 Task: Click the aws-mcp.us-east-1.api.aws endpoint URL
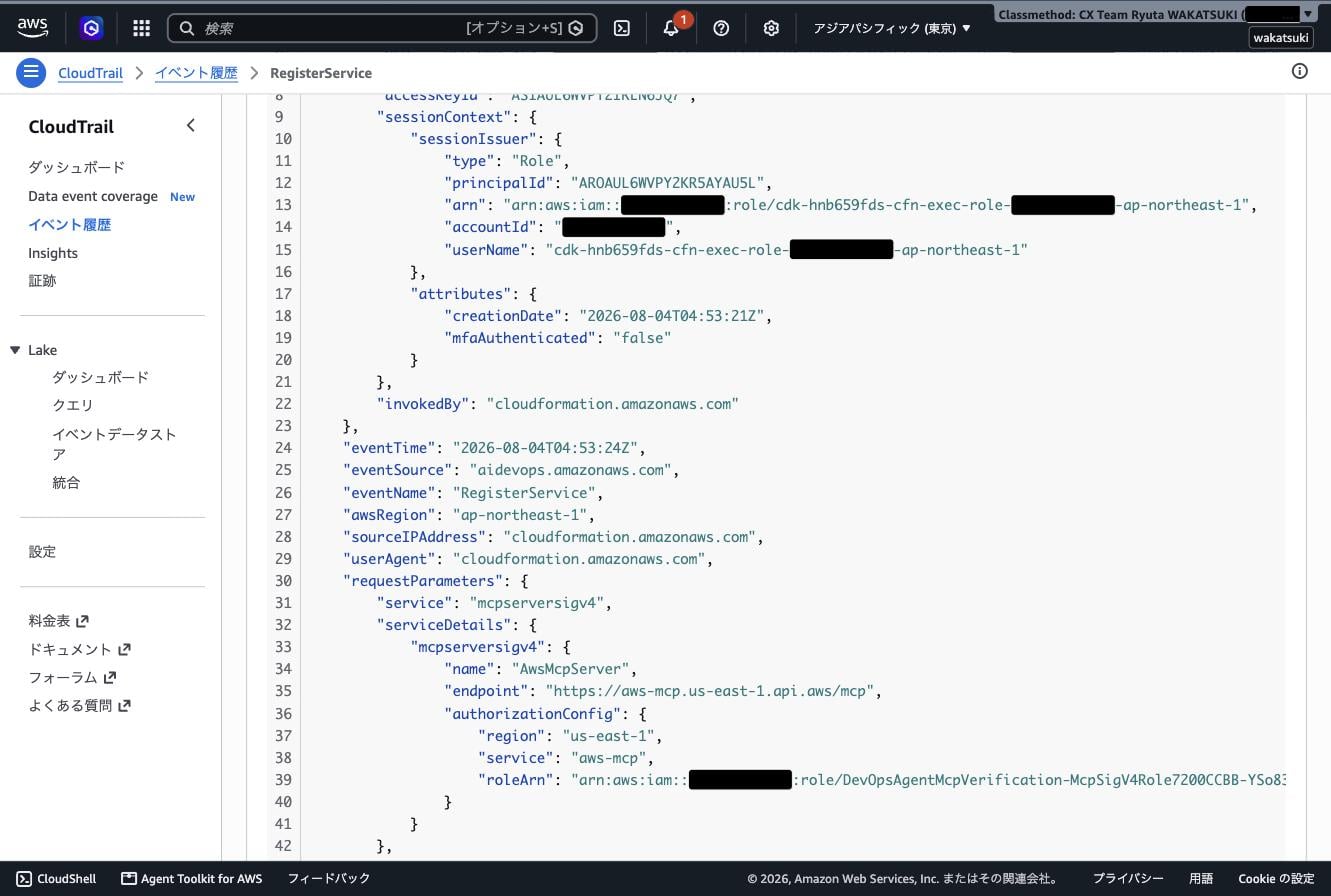pos(710,691)
